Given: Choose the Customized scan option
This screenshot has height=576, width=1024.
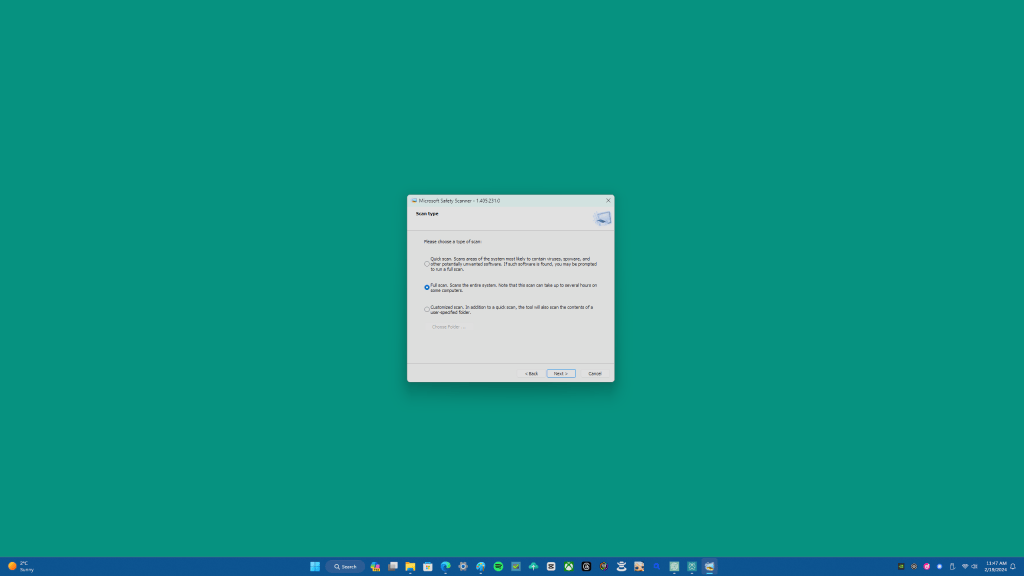Looking at the screenshot, I should coord(426,309).
